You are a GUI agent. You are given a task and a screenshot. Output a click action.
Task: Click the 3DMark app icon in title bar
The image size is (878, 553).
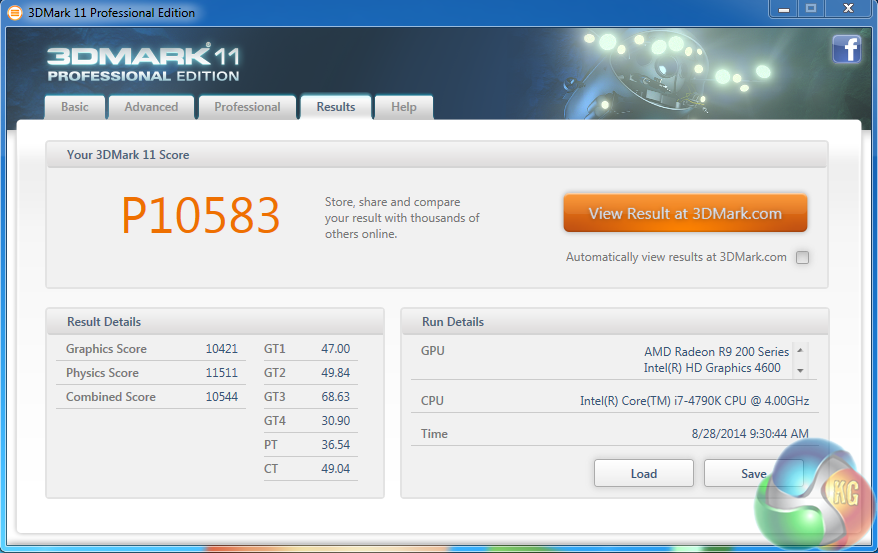point(15,12)
